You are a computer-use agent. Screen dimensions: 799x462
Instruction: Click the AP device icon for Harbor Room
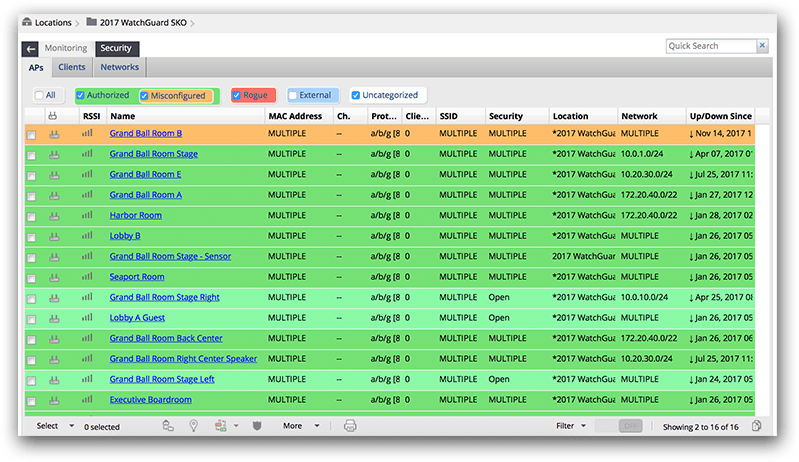(54, 215)
